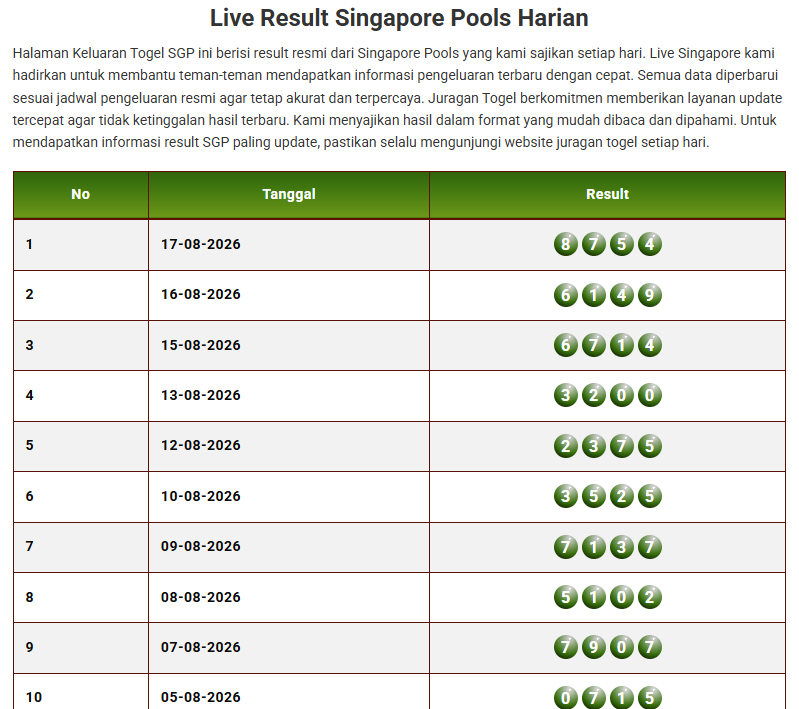Select the No column header
This screenshot has width=799, height=709.
(81, 194)
